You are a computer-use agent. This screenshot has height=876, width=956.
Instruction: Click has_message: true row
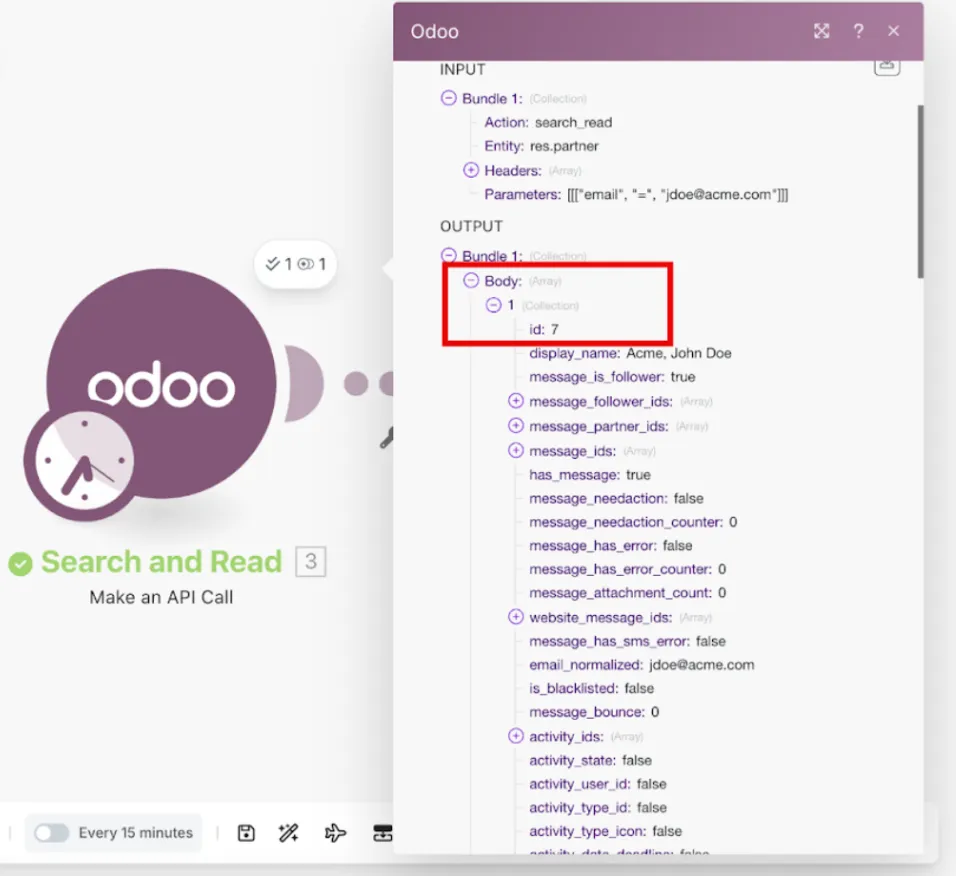[590, 475]
